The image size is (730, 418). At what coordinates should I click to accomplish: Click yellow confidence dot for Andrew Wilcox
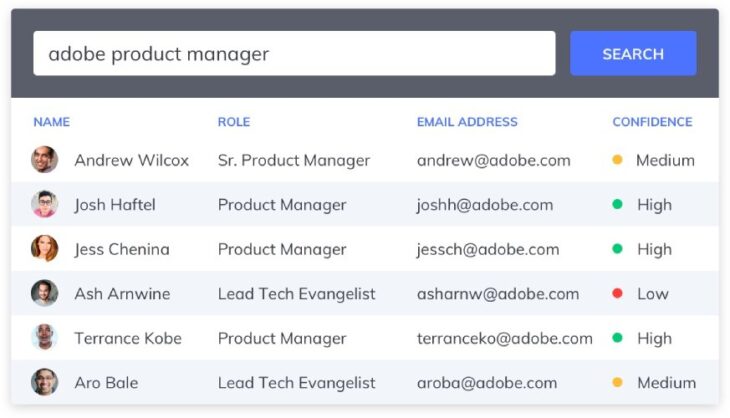click(617, 160)
